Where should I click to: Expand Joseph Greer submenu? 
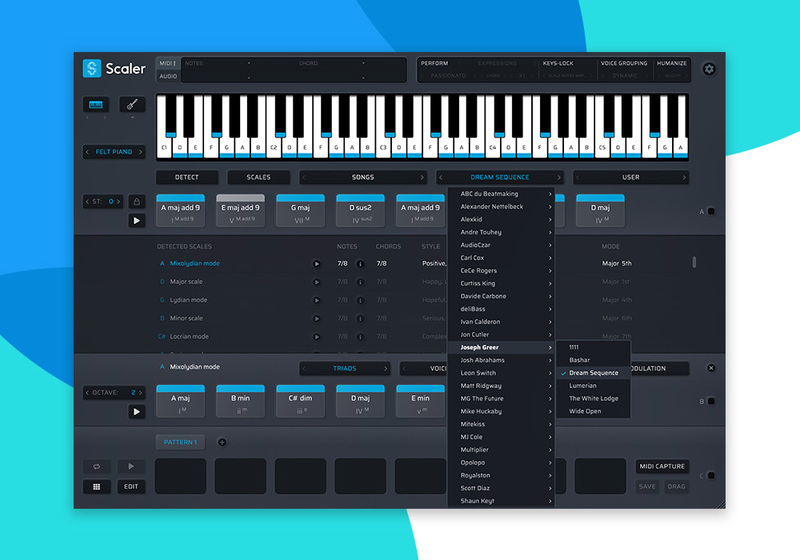[x=501, y=347]
